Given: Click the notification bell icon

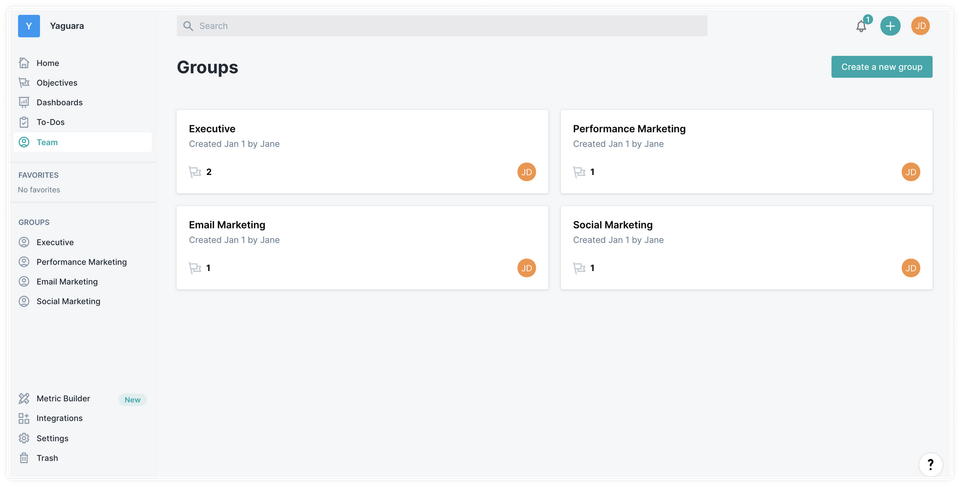Looking at the screenshot, I should click(x=861, y=26).
